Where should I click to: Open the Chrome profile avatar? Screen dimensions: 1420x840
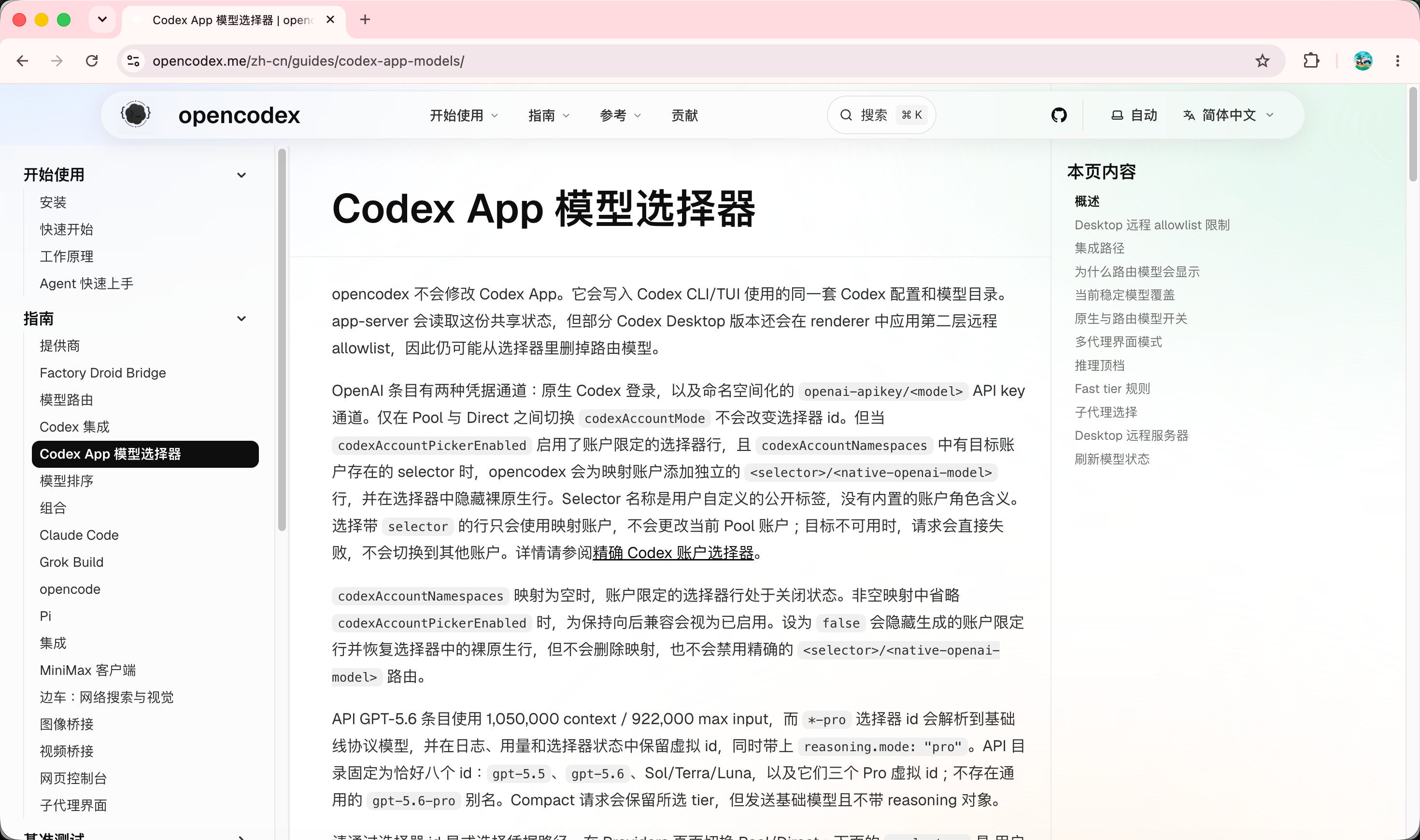pos(1363,60)
